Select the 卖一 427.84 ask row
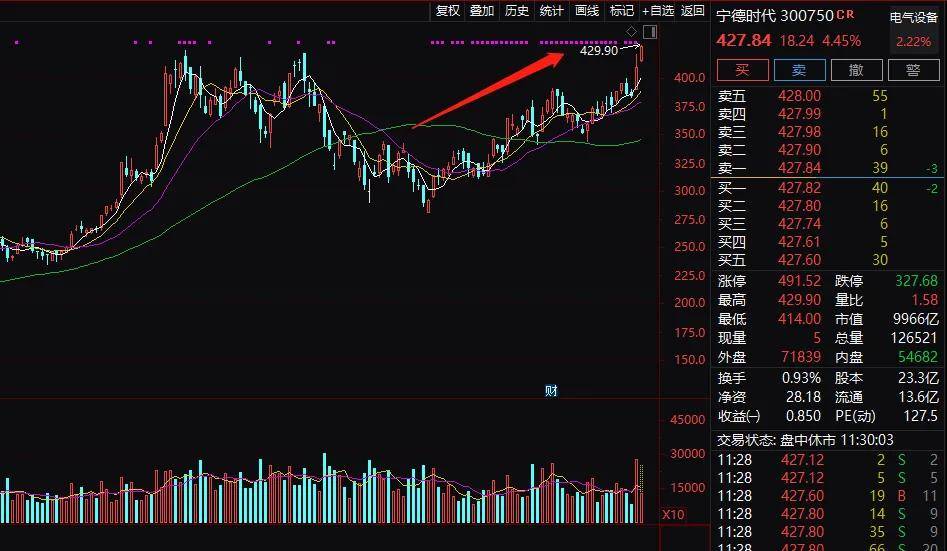The image size is (947, 551). pyautogui.click(x=826, y=168)
